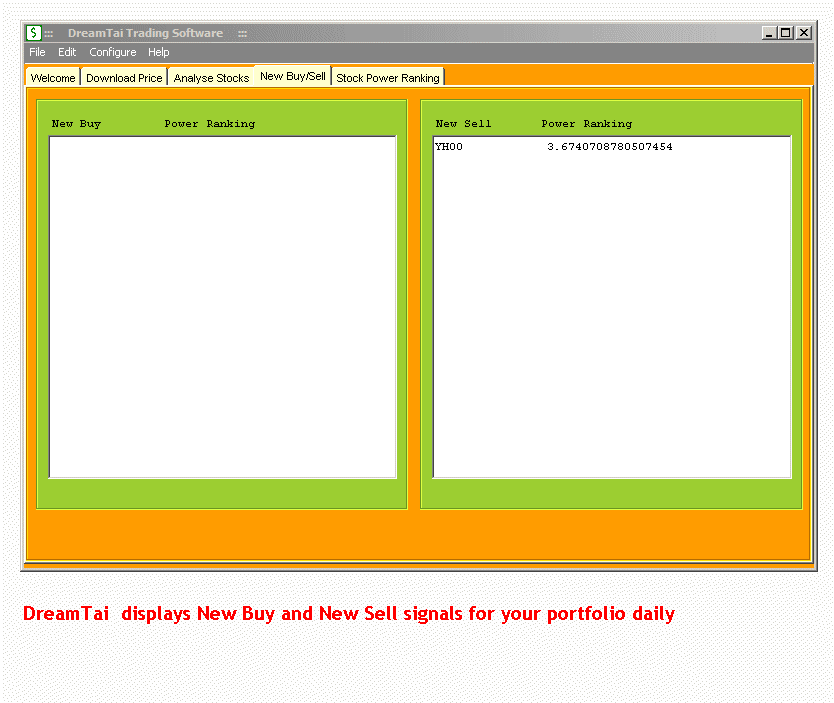Image resolution: width=834 pixels, height=703 pixels.
Task: Open the Configure menu
Action: 113,52
